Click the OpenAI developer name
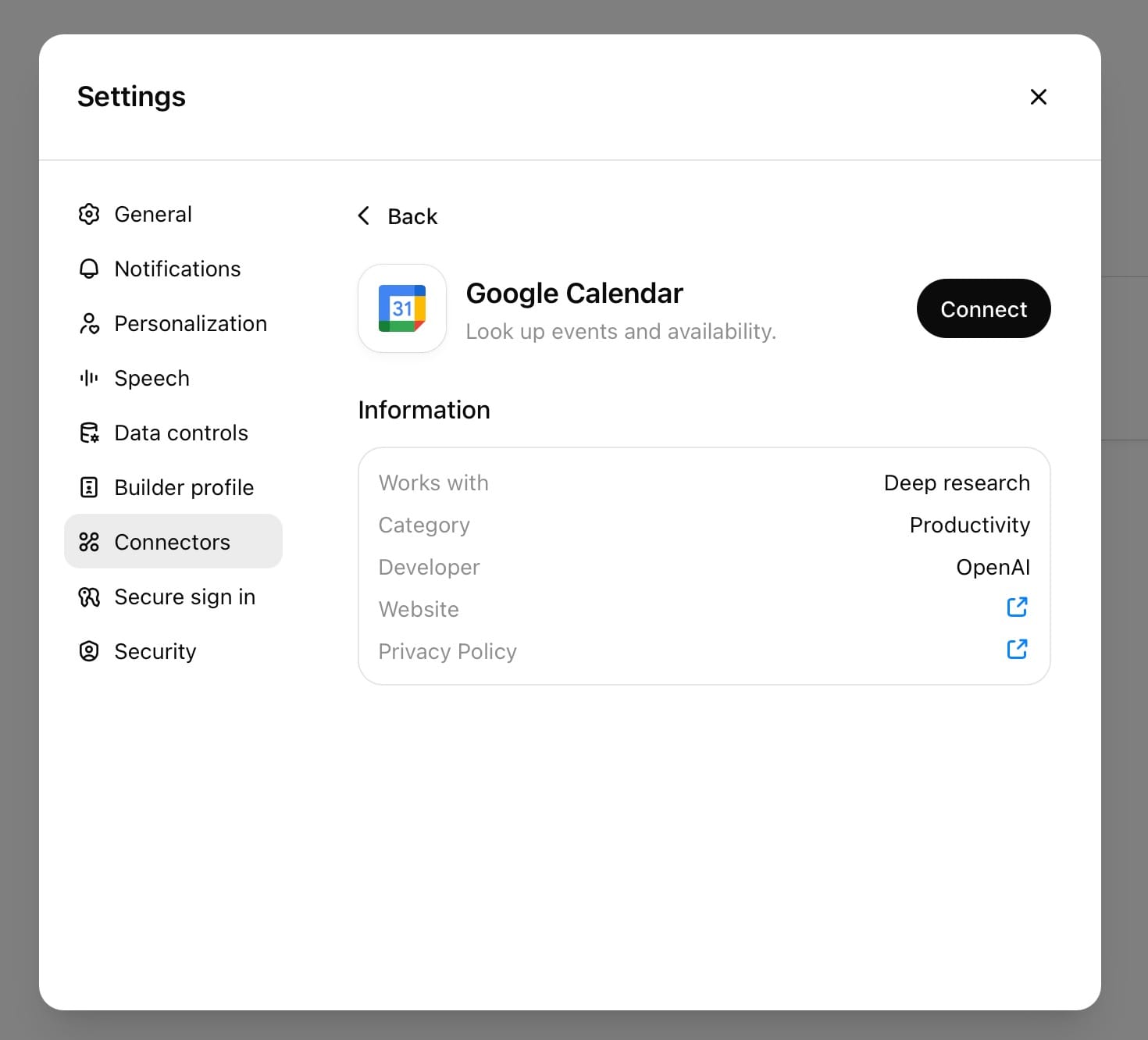The image size is (1148, 1040). pyautogui.click(x=993, y=567)
